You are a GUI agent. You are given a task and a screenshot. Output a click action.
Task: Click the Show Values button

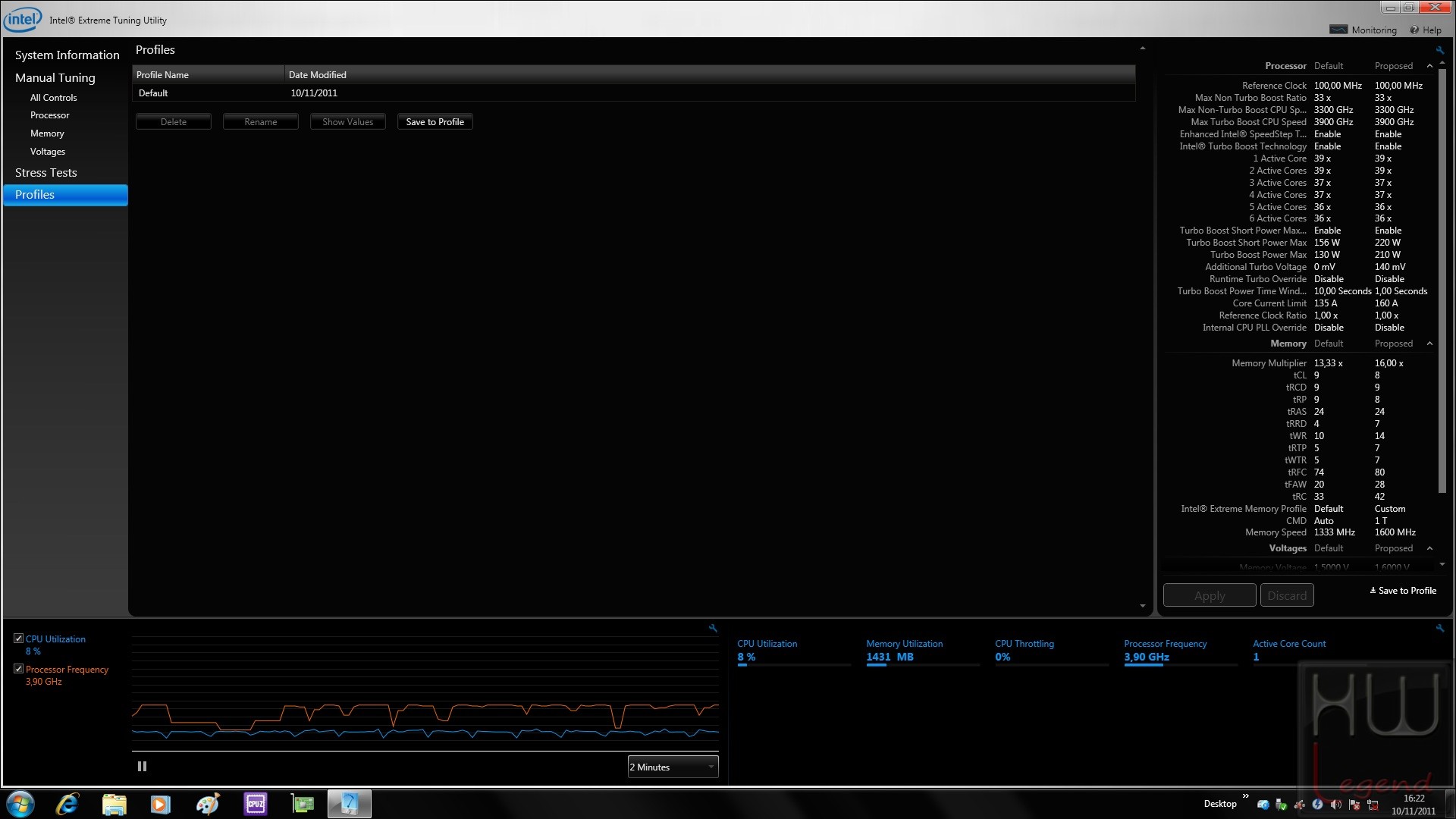(348, 121)
